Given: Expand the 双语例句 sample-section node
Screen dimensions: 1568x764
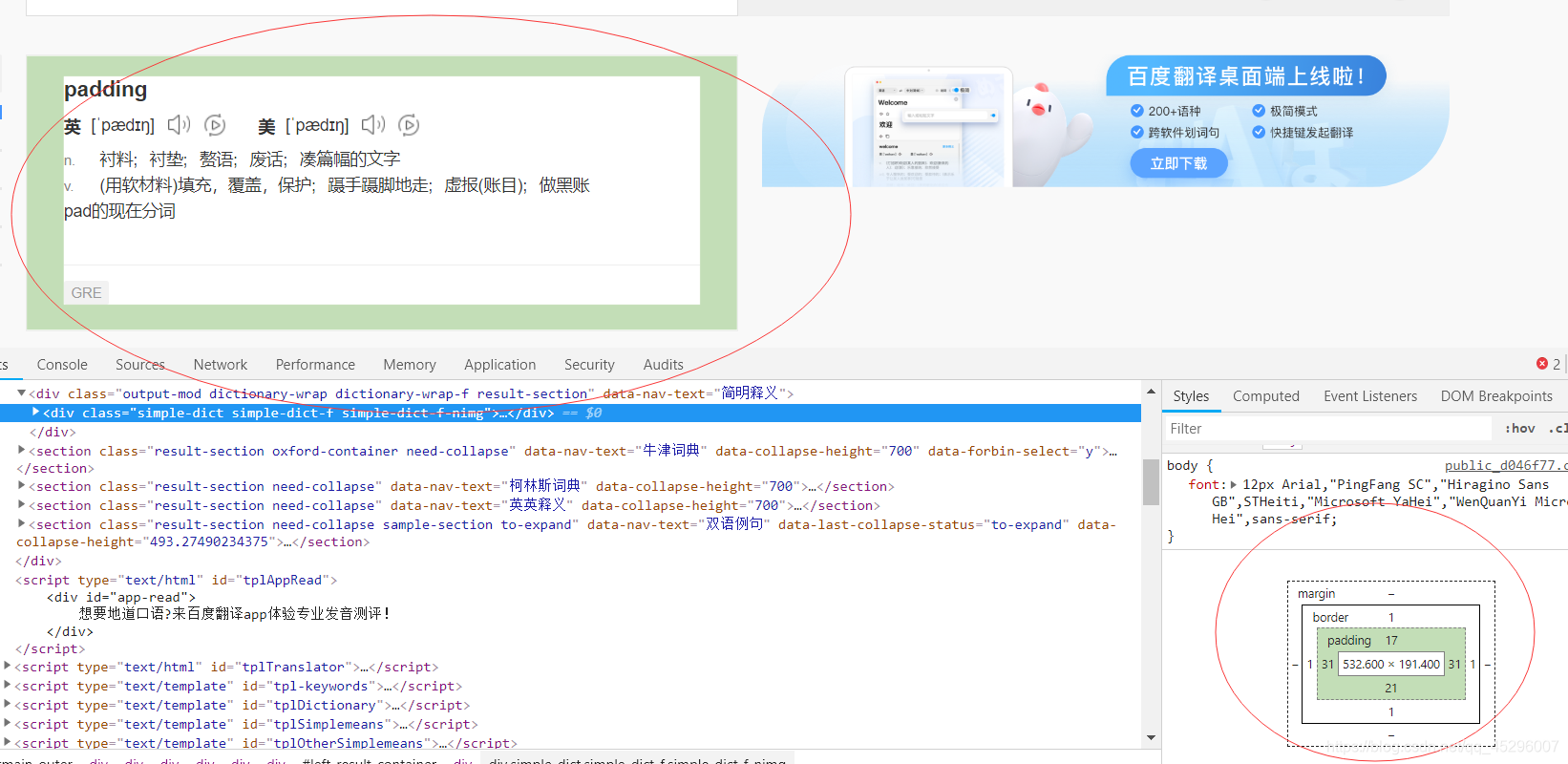Looking at the screenshot, I should (x=21, y=524).
